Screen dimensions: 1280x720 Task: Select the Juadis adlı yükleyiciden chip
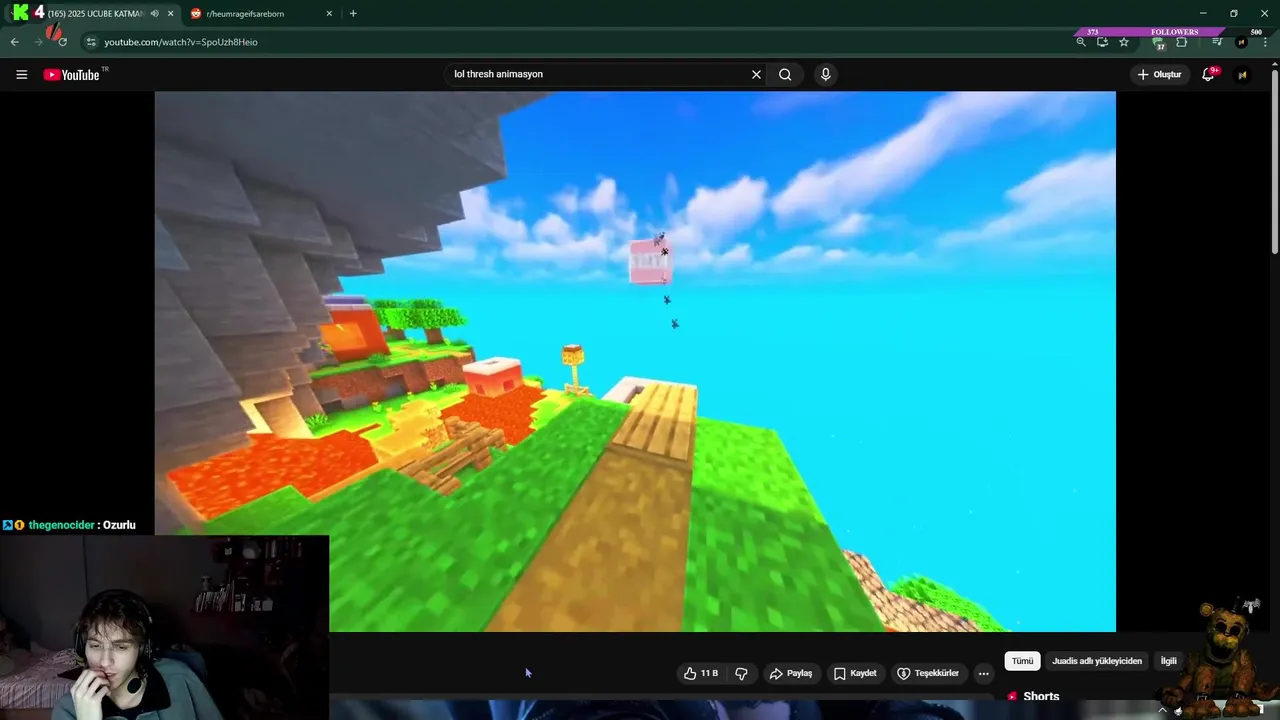1096,661
